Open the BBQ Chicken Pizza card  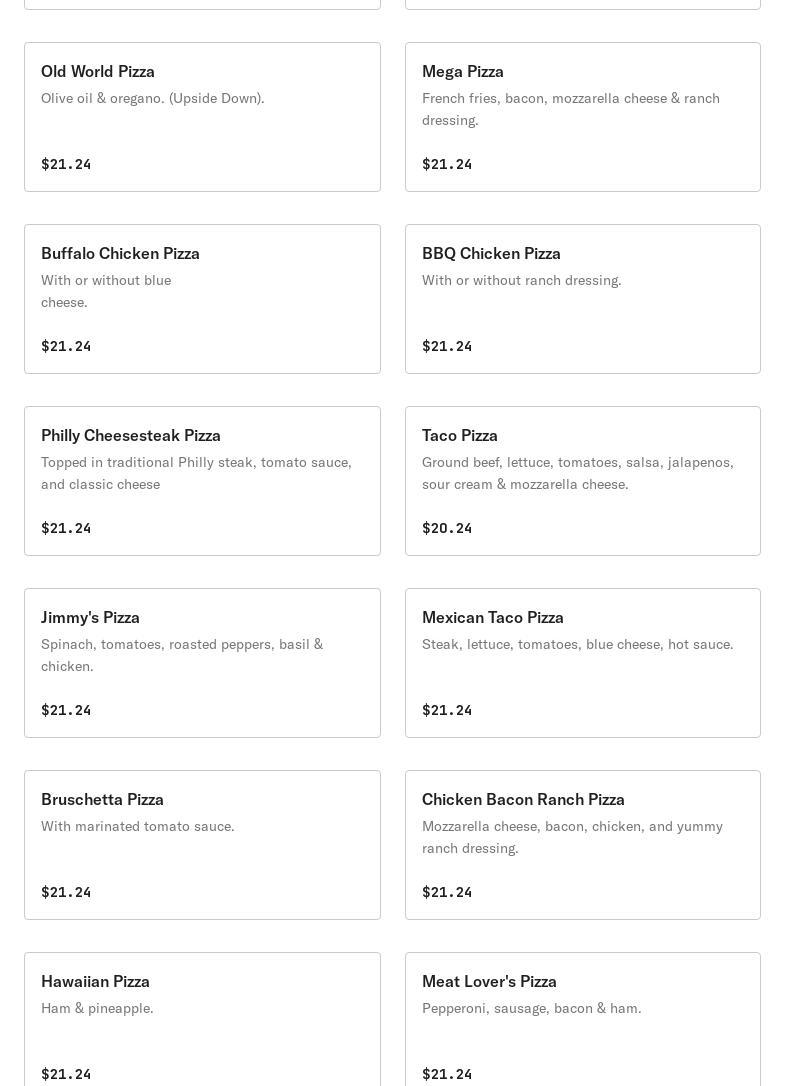click(x=582, y=298)
